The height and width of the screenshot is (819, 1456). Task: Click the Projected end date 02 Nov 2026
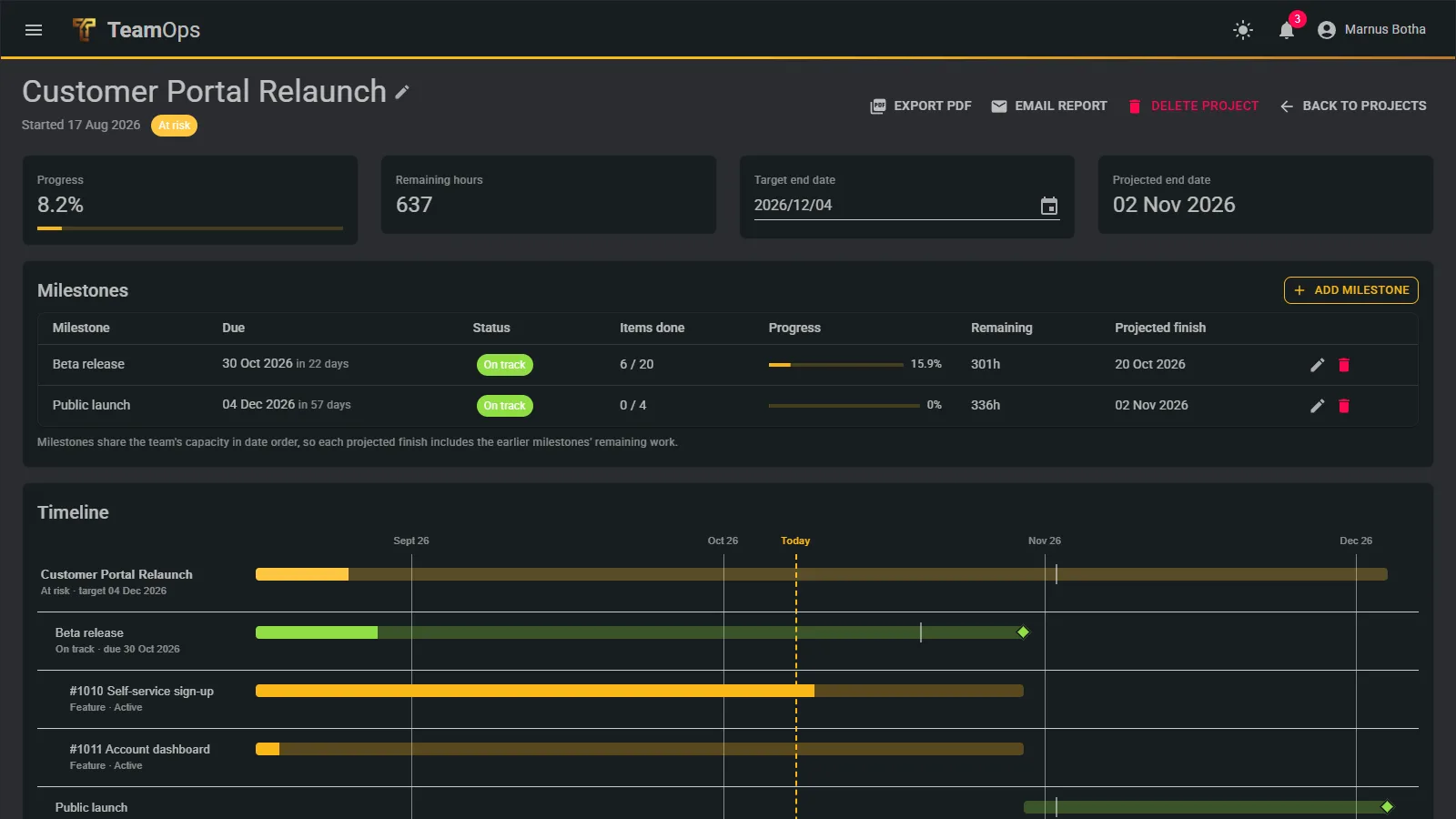(1174, 205)
